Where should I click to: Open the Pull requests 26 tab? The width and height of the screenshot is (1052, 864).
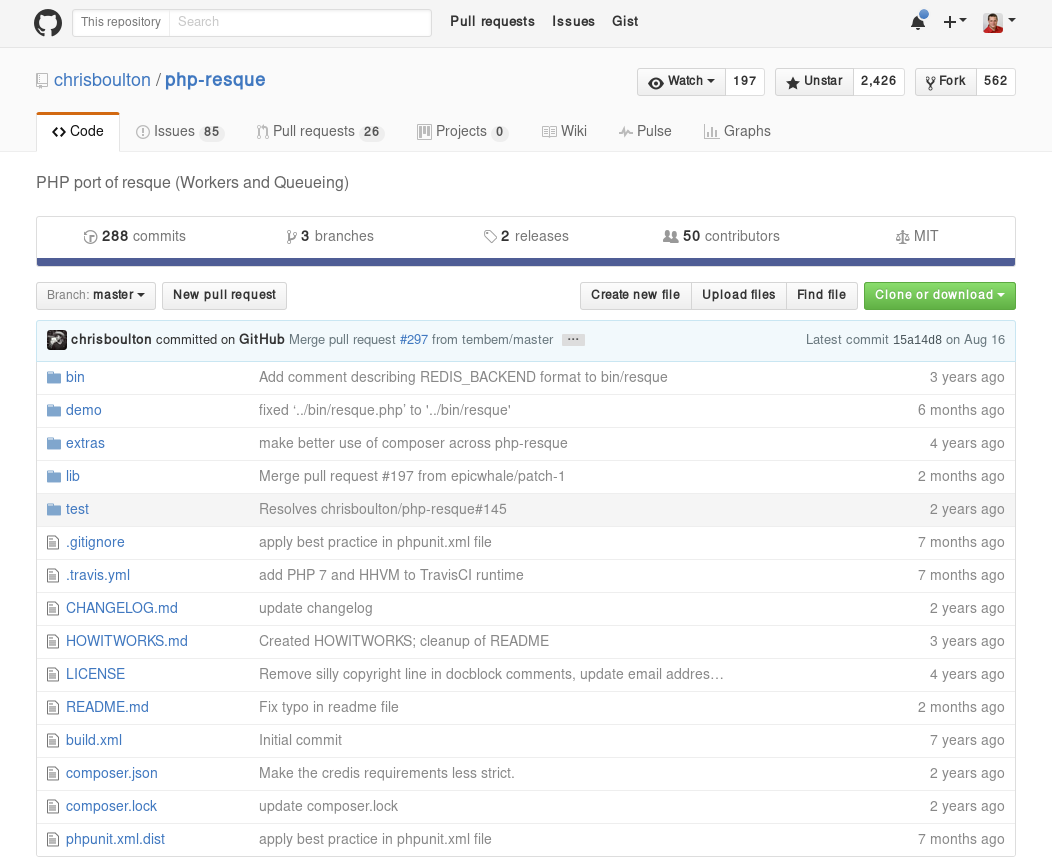[x=319, y=131]
